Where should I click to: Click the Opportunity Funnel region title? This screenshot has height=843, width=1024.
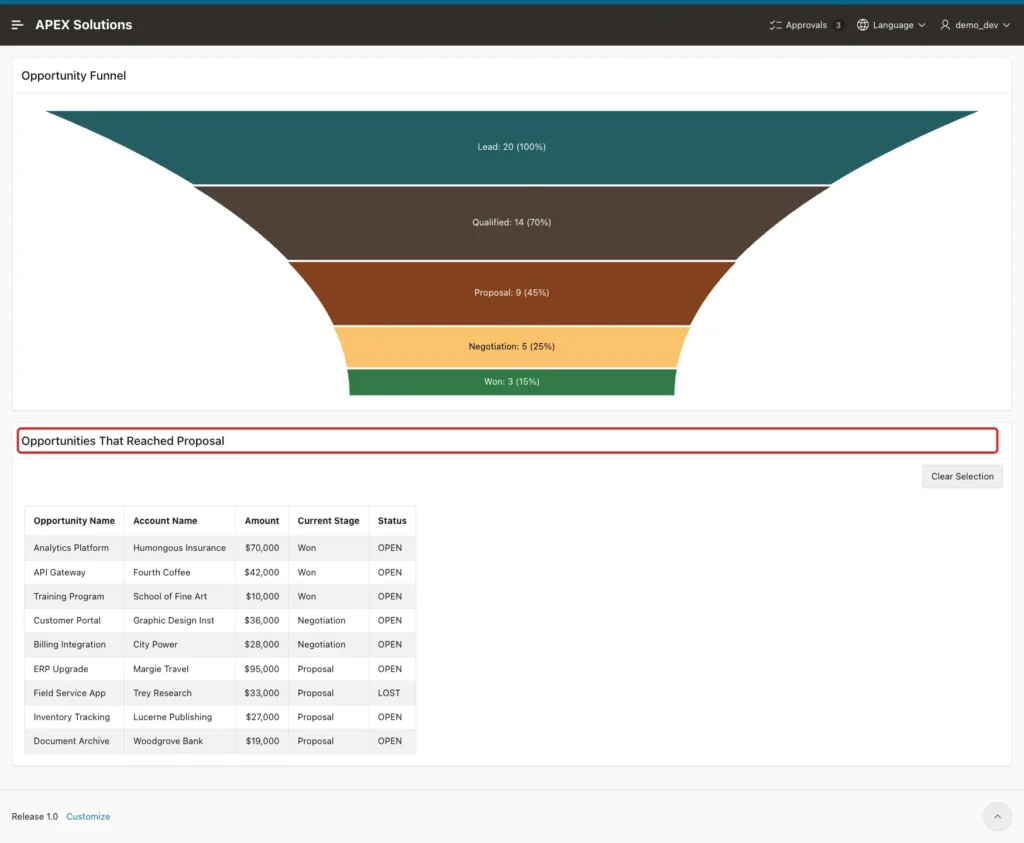(74, 76)
